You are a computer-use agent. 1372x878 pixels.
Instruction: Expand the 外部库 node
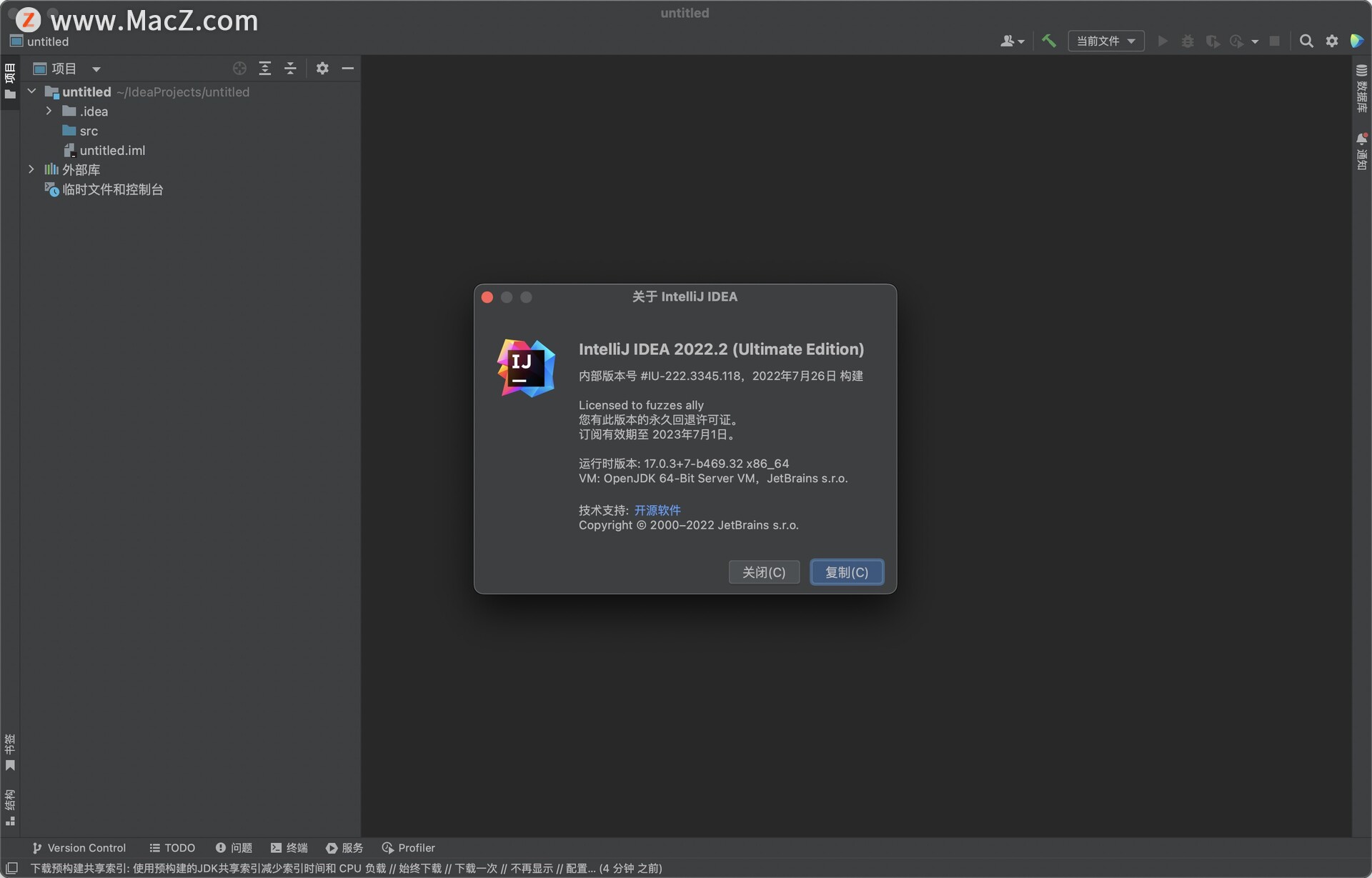[x=31, y=169]
